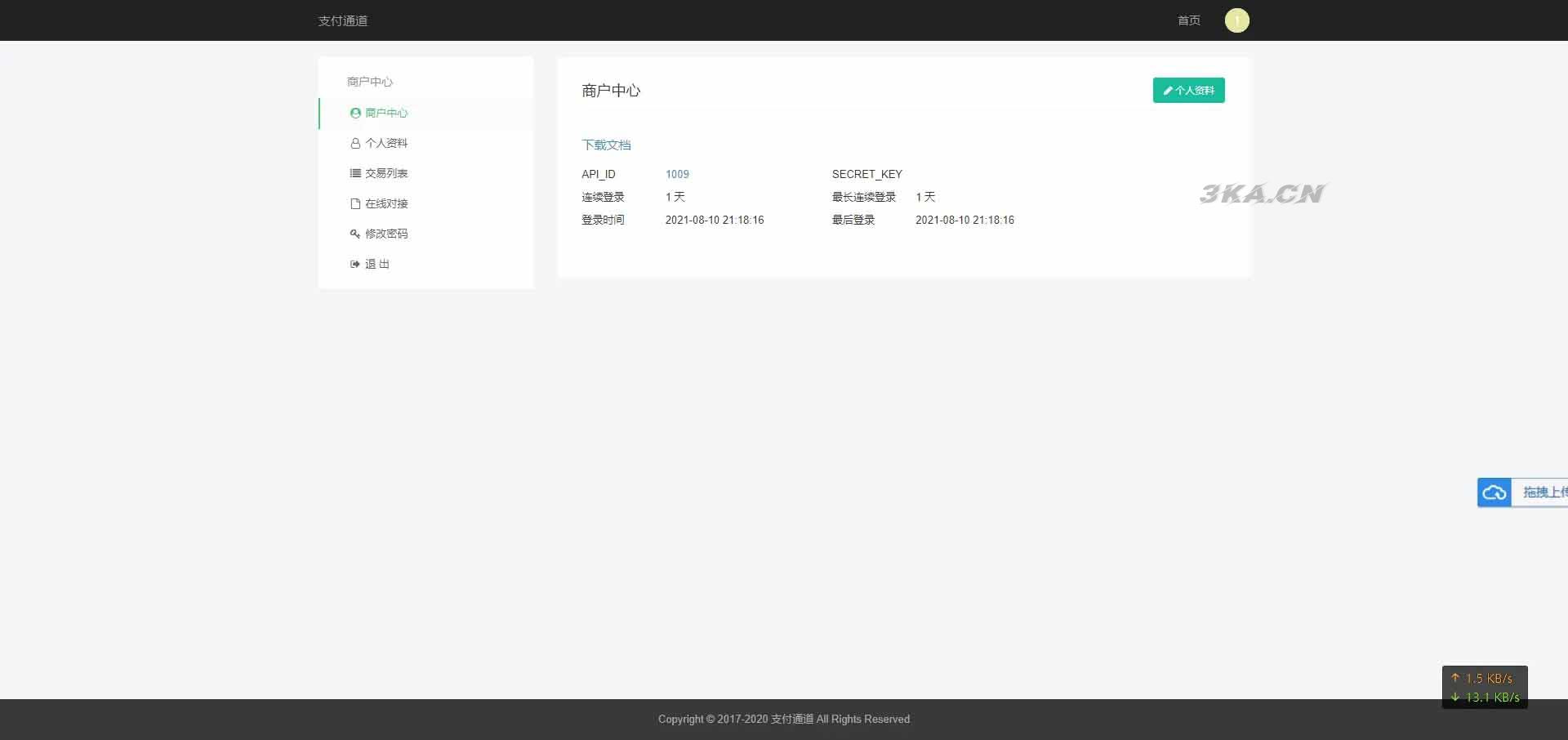Open 个人资料 in the sidebar
The height and width of the screenshot is (740, 1568).
tap(426, 143)
